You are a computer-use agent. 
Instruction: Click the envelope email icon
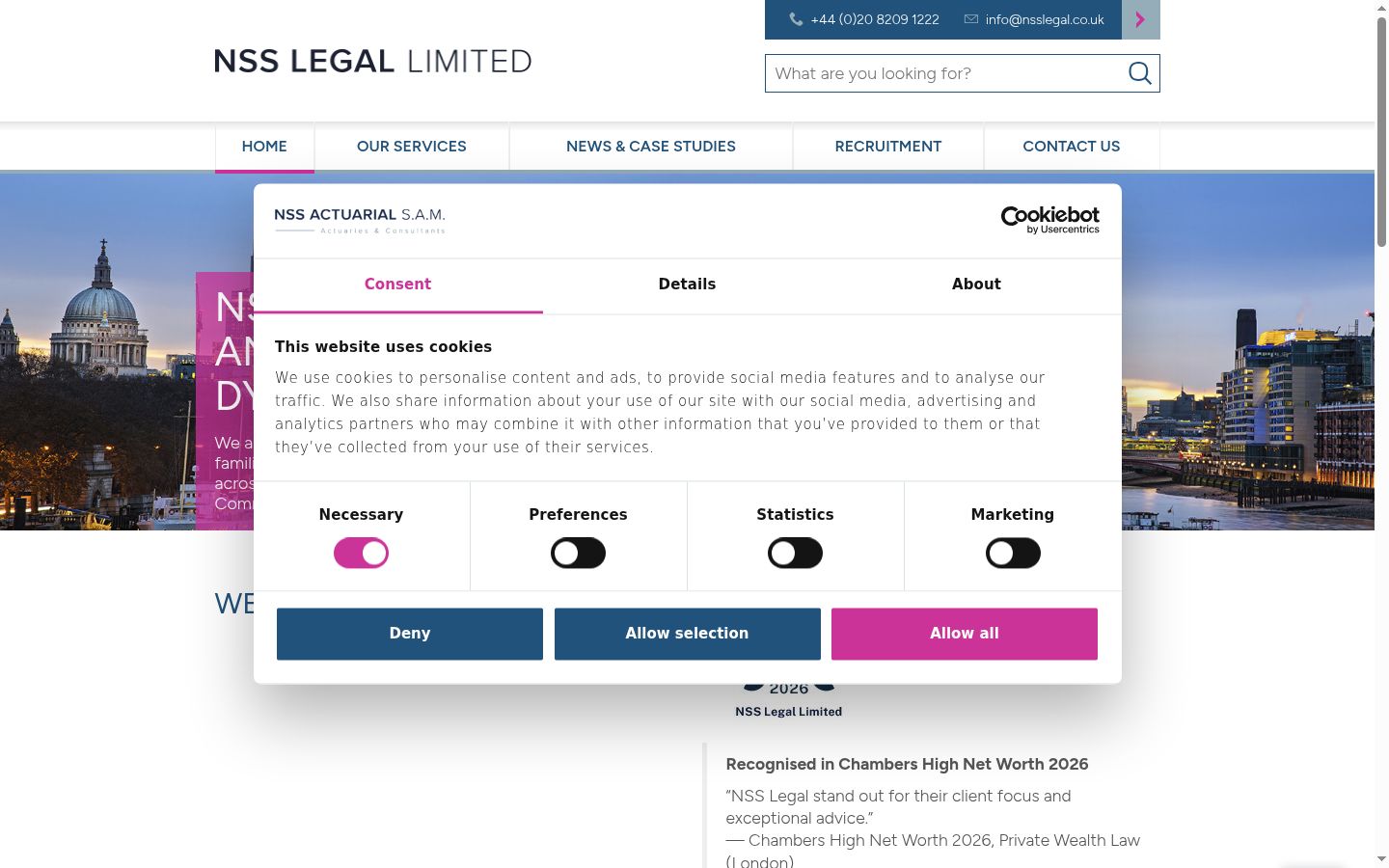971,19
